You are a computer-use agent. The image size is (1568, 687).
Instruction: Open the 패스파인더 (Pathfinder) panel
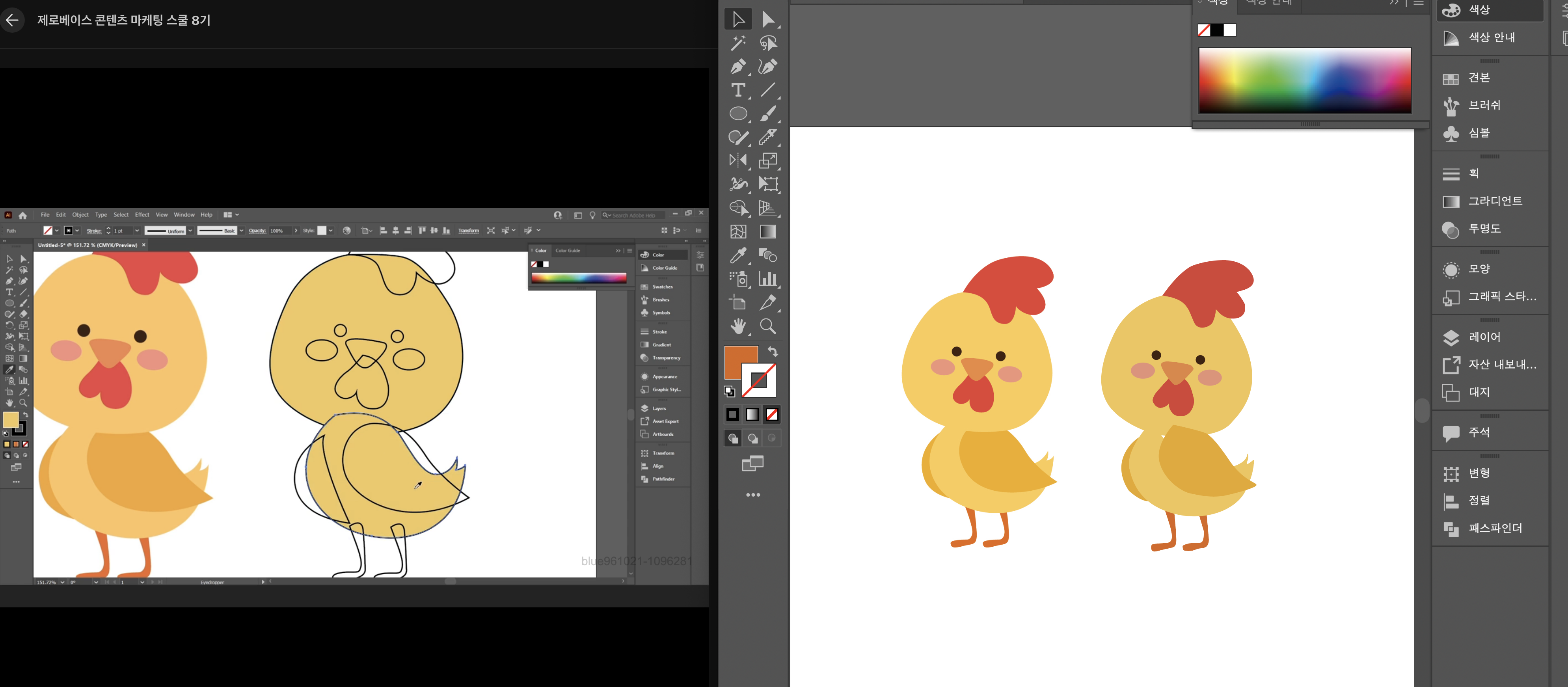[1495, 528]
